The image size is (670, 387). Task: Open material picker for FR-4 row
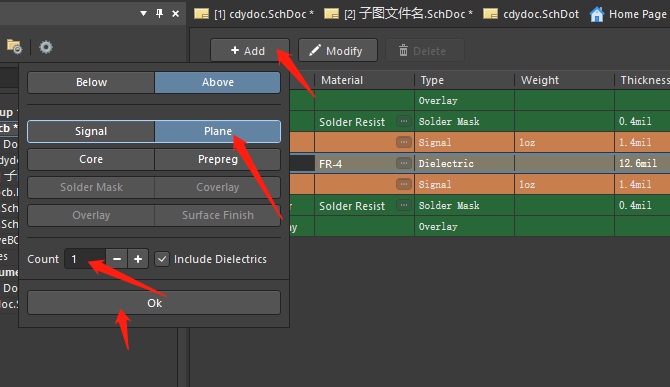tap(403, 163)
